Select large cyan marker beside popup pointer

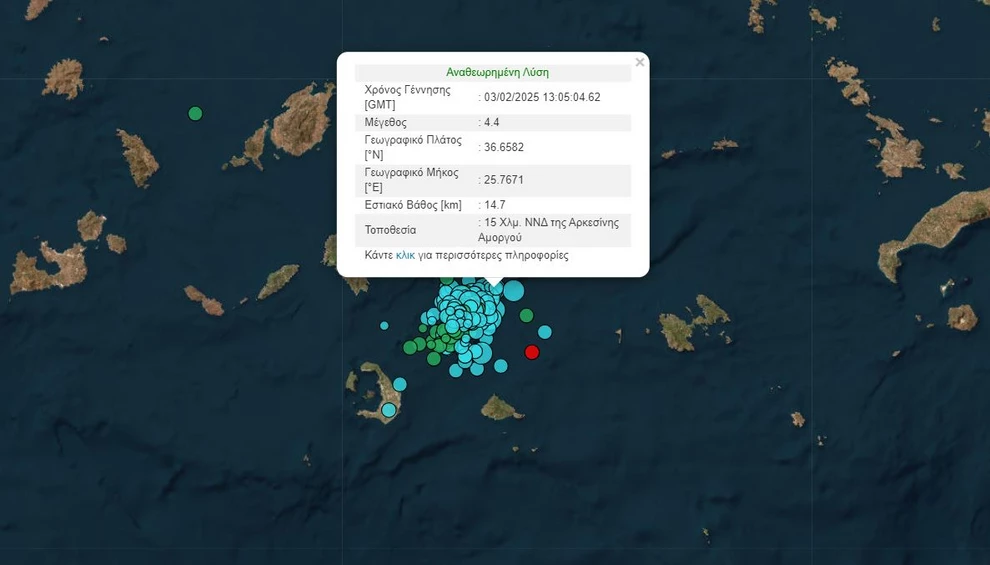[513, 291]
